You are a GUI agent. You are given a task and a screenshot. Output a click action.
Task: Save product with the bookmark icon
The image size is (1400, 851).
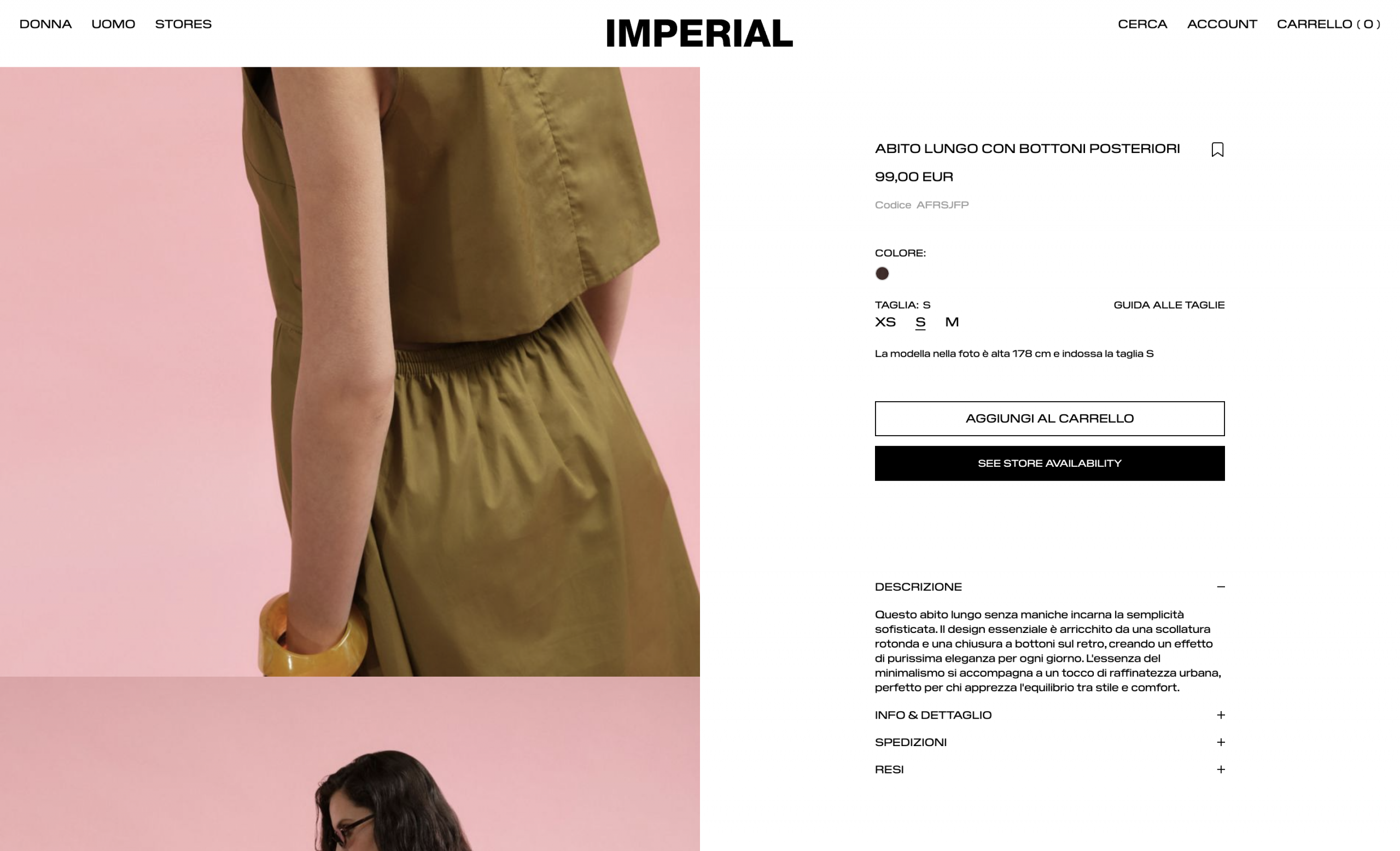[1217, 149]
